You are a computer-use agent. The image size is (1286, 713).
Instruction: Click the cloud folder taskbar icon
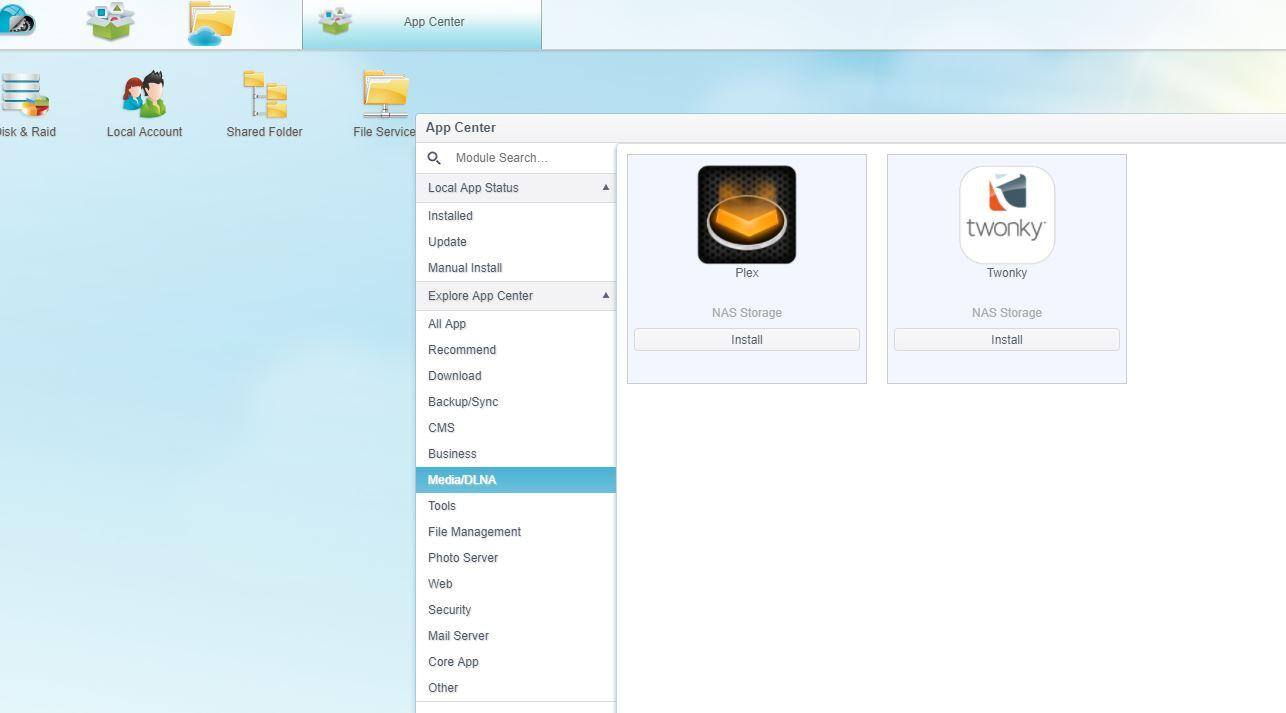coord(211,23)
